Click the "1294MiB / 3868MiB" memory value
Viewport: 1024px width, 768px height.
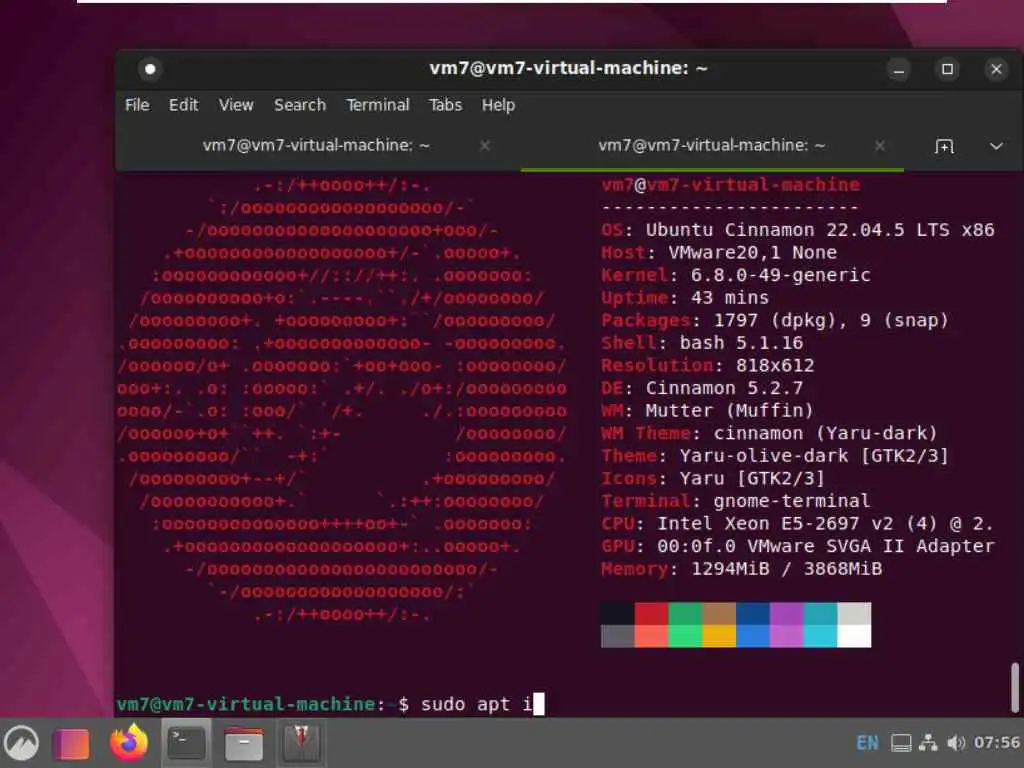[786, 569]
